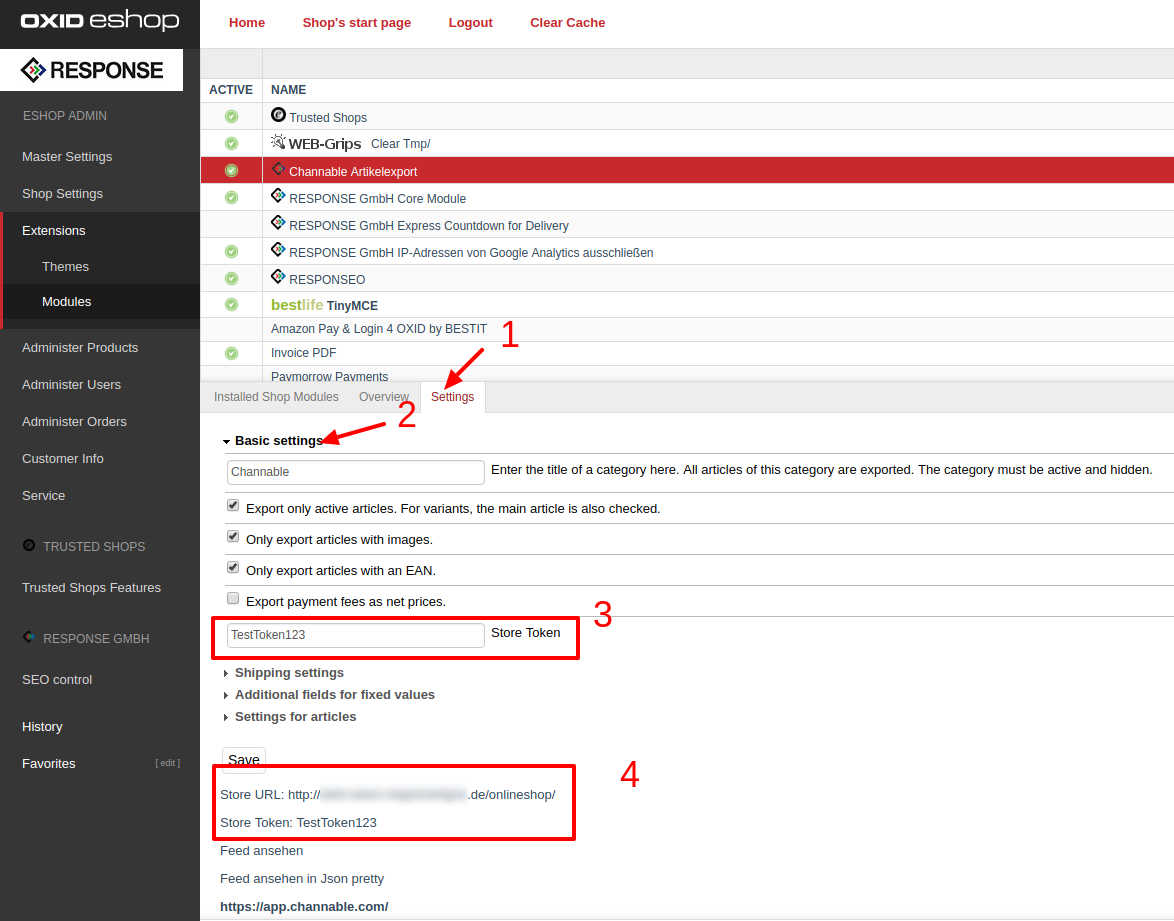Click active status icon for WEB-Grips
Viewport: 1174px width, 921px height.
[x=231, y=143]
